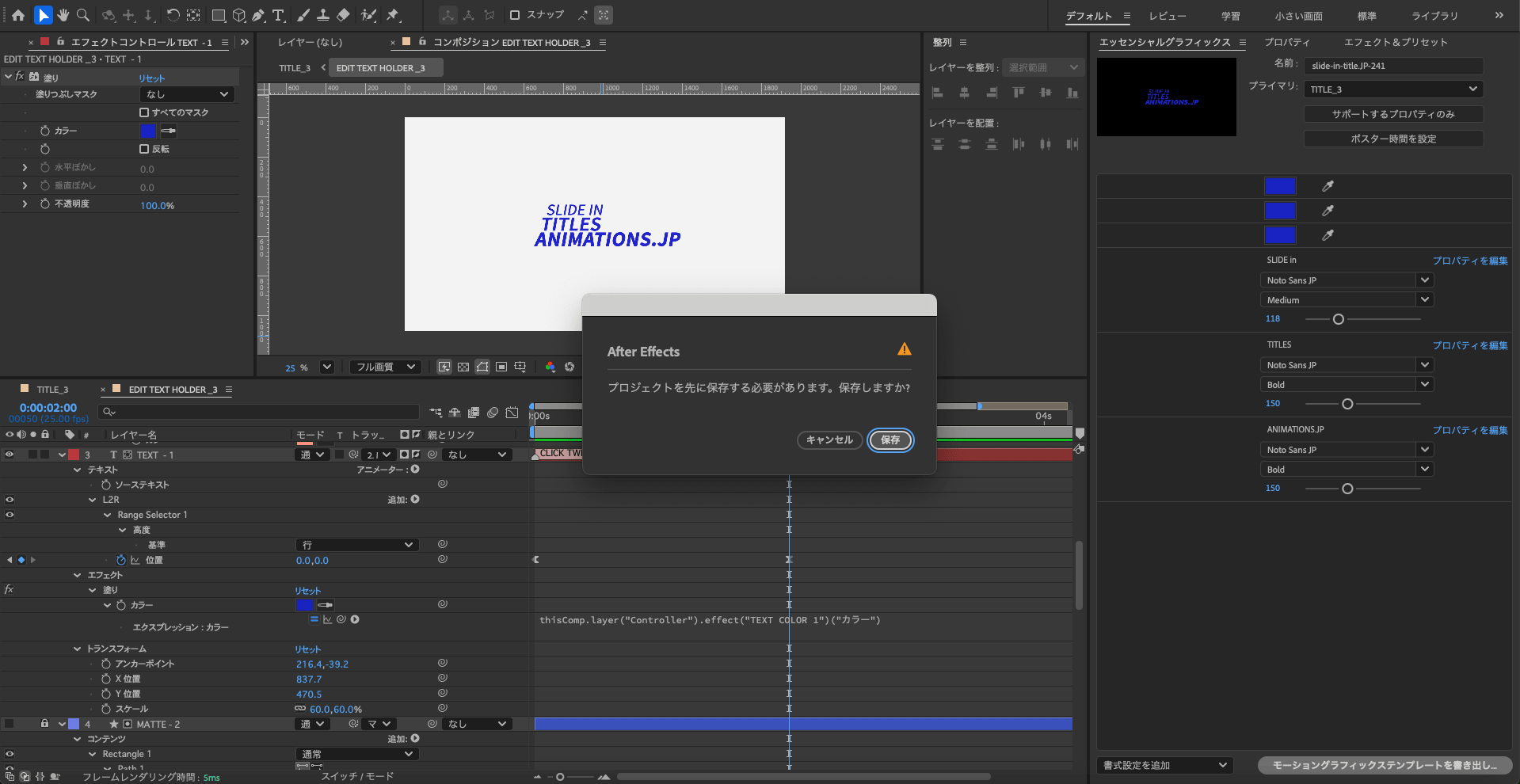This screenshot has width=1520, height=784.
Task: Click the Home icon in toolbar
Action: tap(18, 15)
